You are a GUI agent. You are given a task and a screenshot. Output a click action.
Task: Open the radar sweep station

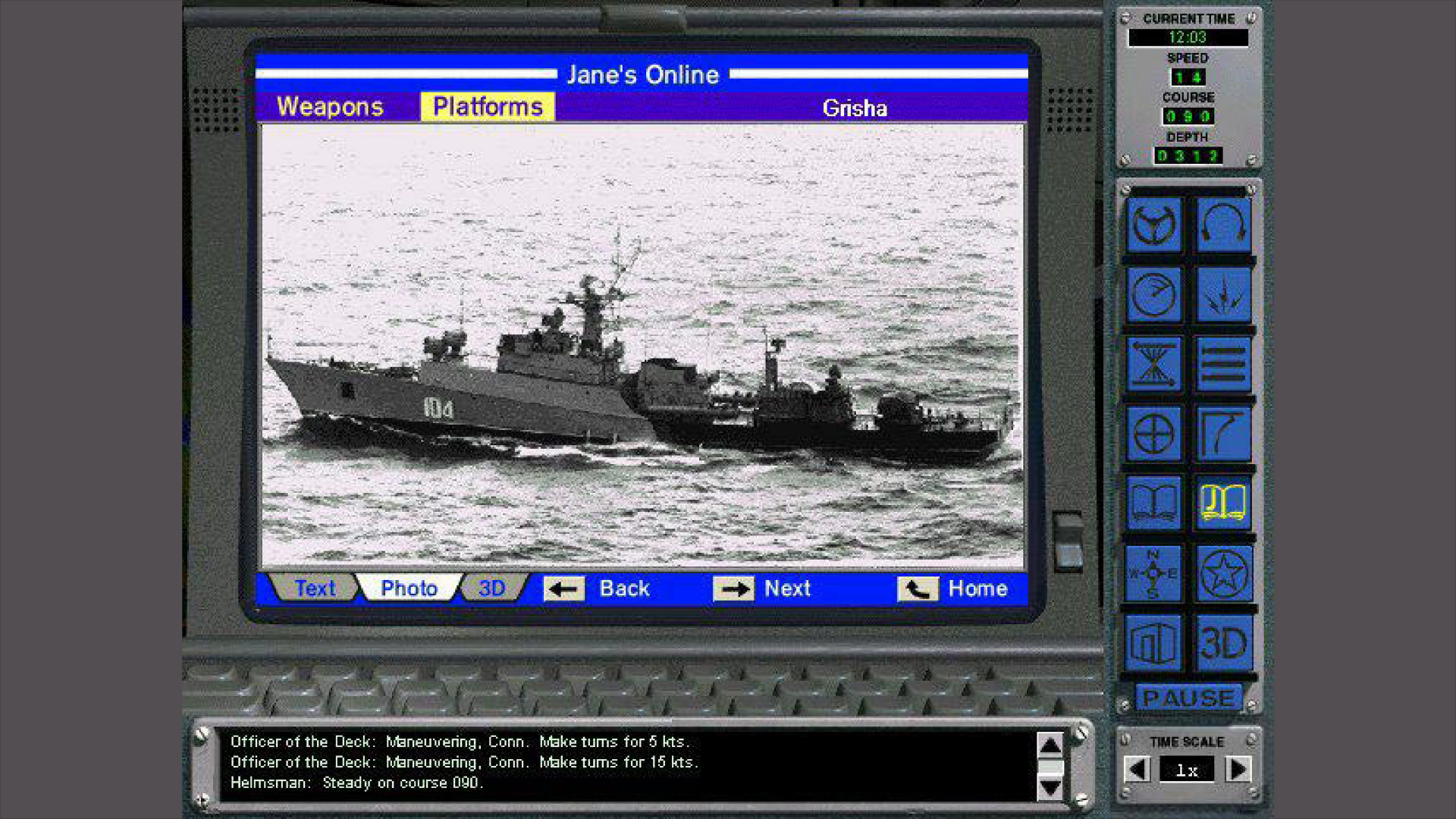pos(1153,295)
